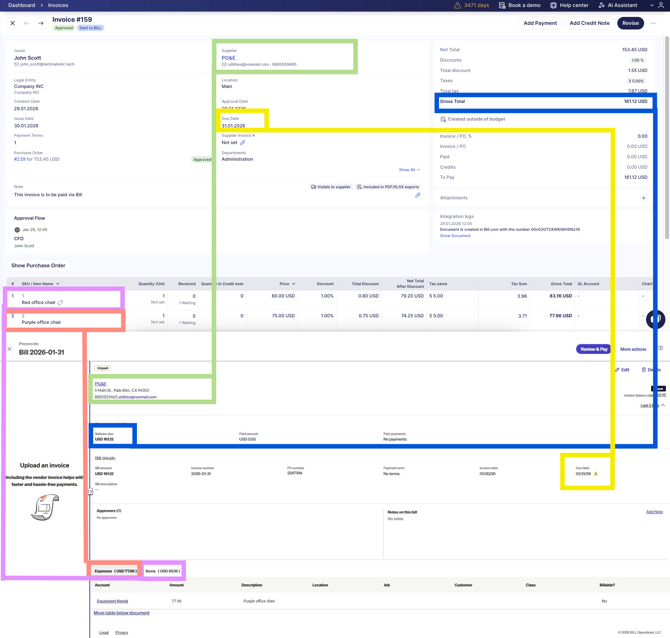Go to the previous invoice with the left arrow

tap(26, 23)
